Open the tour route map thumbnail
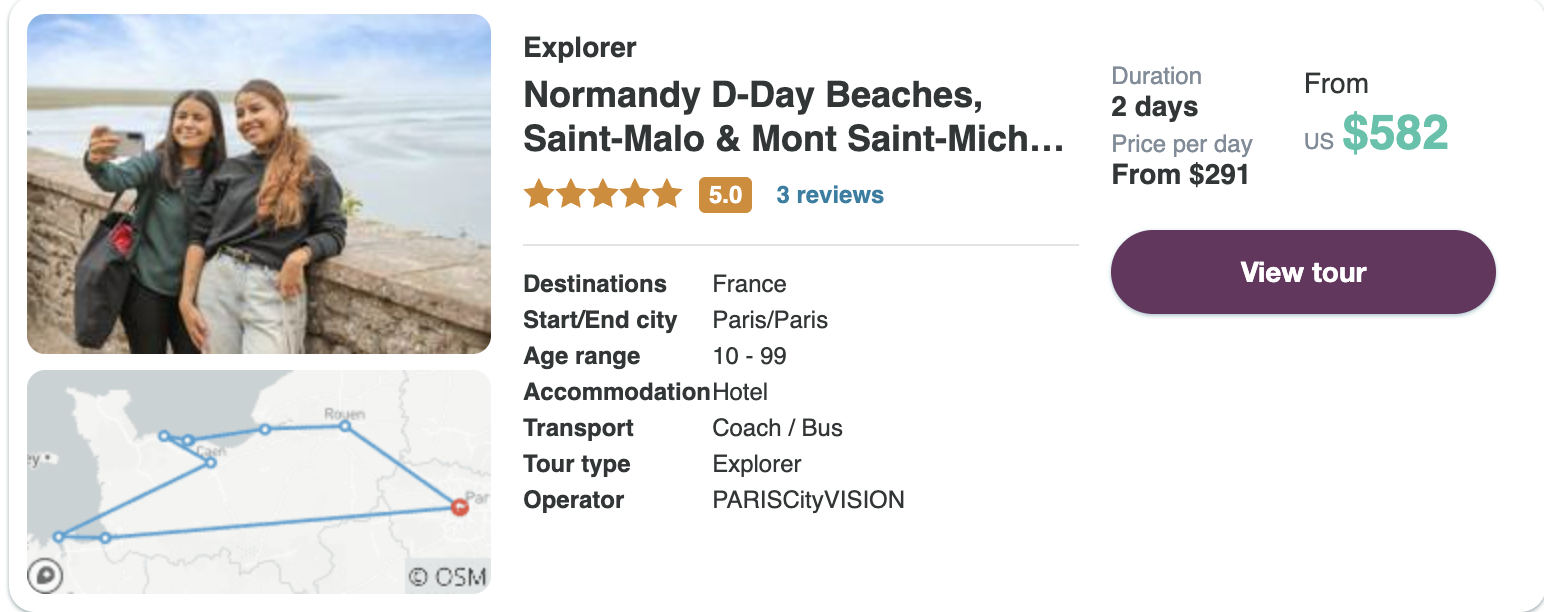This screenshot has width=1544, height=612. click(259, 482)
